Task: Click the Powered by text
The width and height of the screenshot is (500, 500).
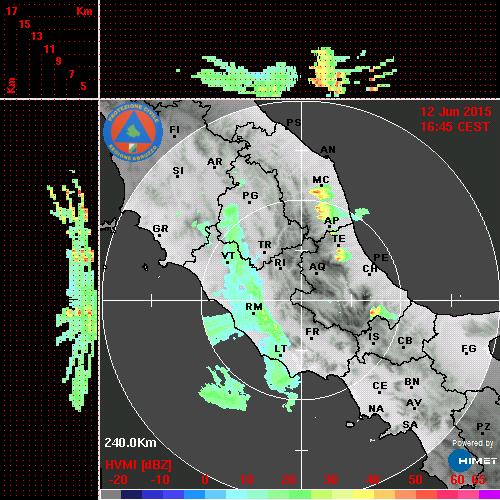Action: (473, 443)
